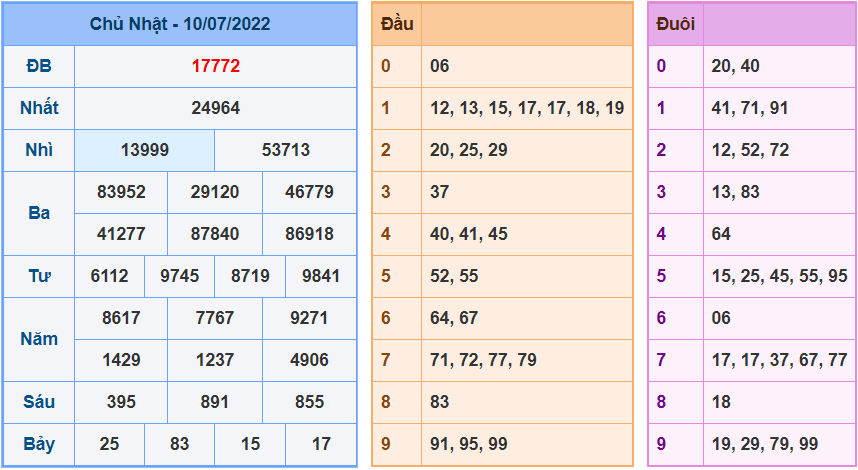
Task: Select the Tư prize label
Action: pos(39,276)
